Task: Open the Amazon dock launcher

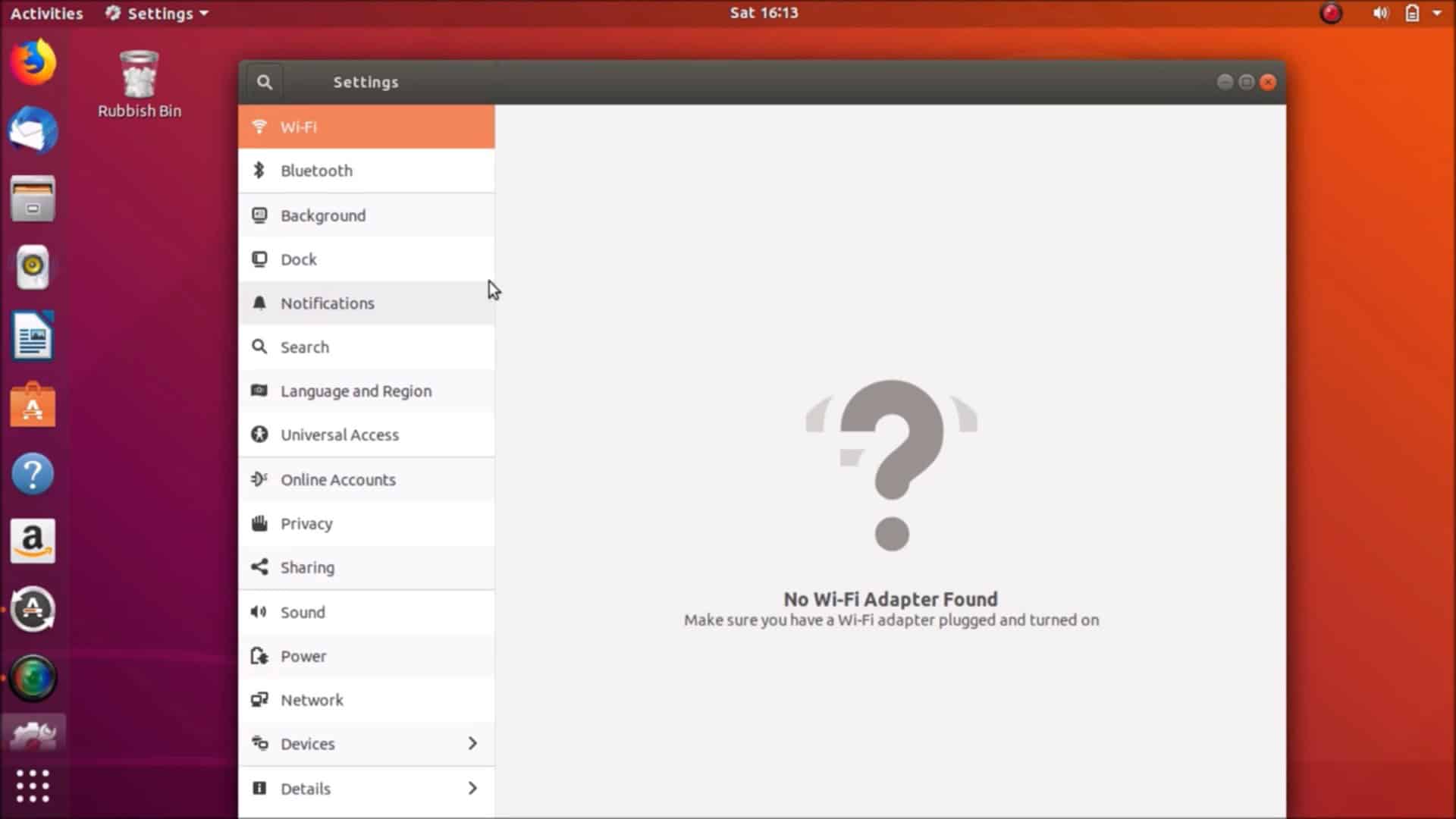Action: [x=33, y=541]
